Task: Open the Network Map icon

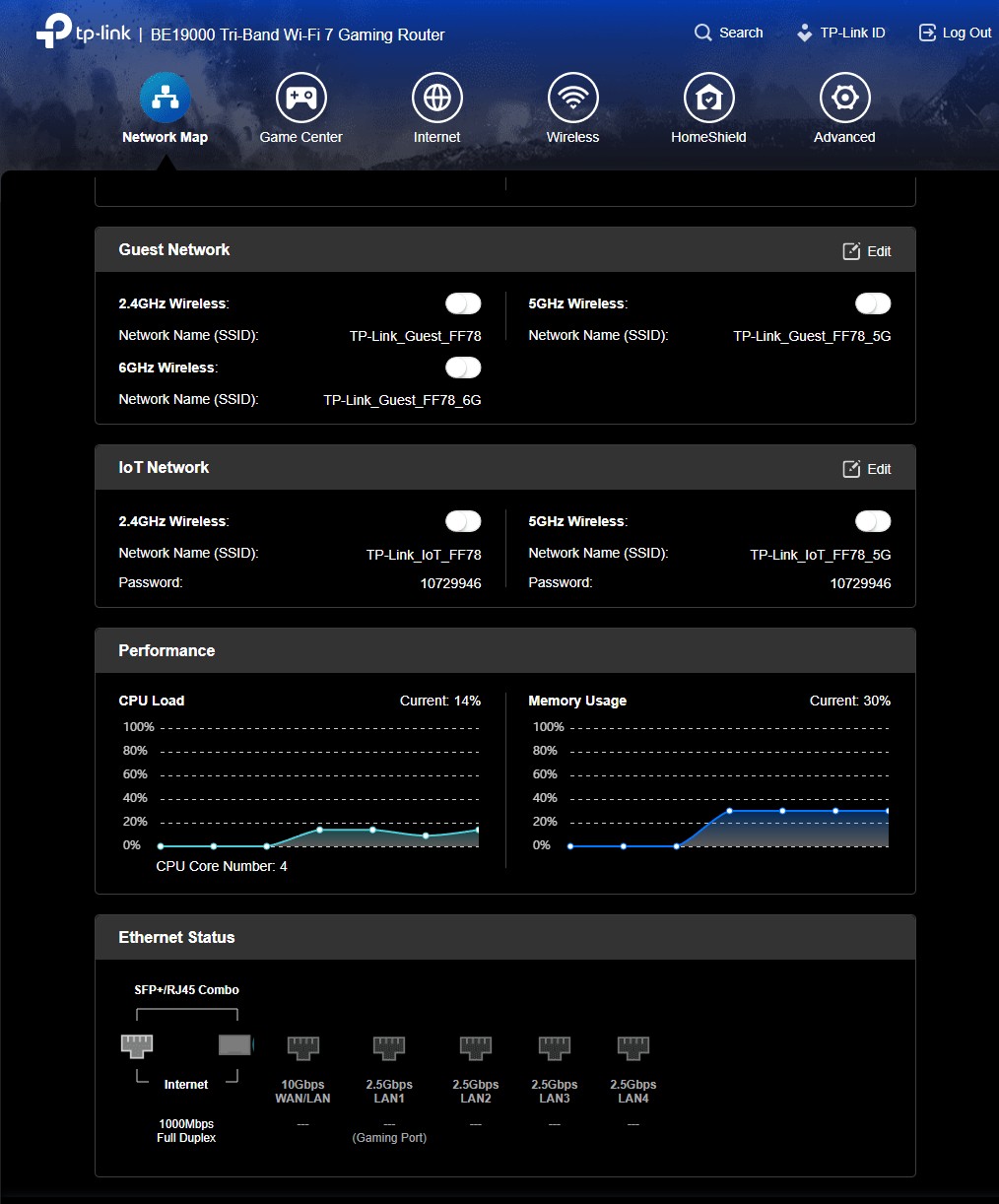Action: (165, 98)
